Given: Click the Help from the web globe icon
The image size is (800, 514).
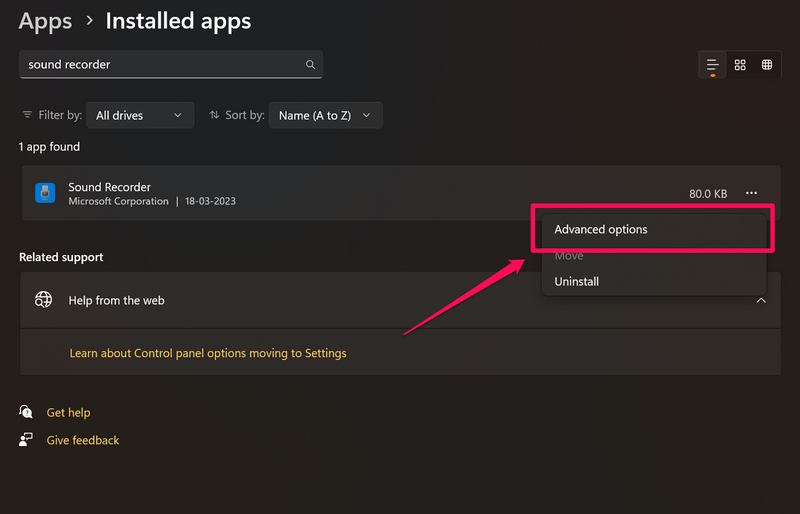Looking at the screenshot, I should (43, 300).
